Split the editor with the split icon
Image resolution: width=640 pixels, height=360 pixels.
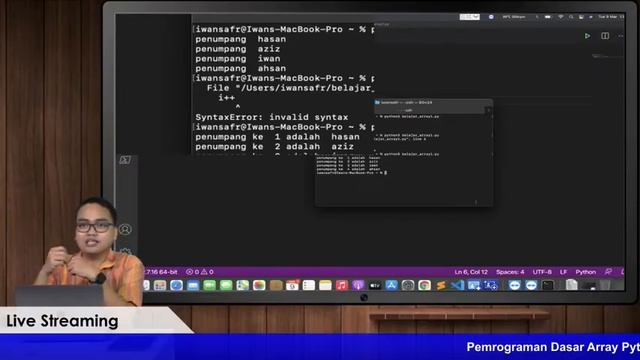point(605,36)
